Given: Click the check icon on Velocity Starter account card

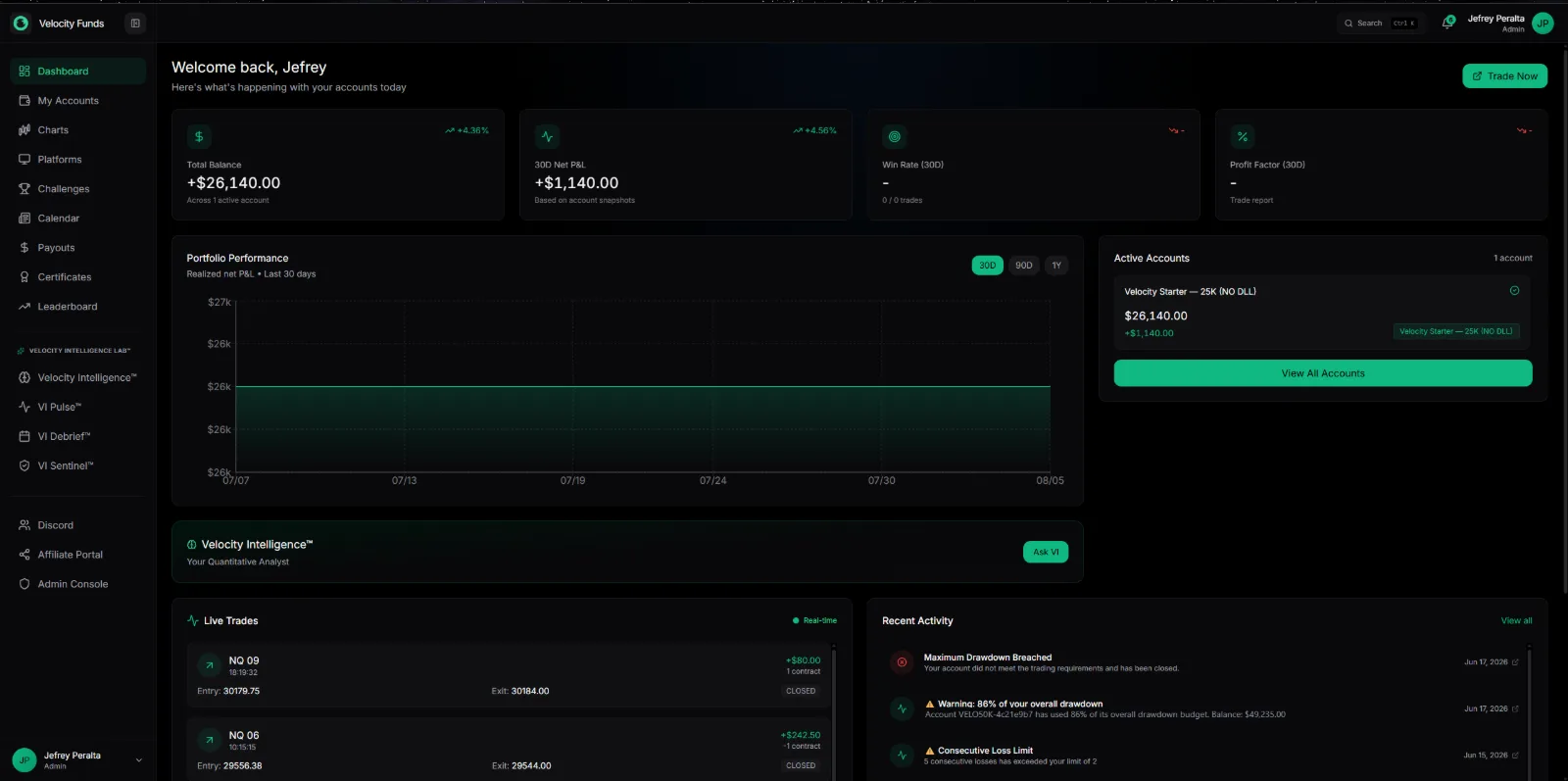Looking at the screenshot, I should (x=1514, y=291).
